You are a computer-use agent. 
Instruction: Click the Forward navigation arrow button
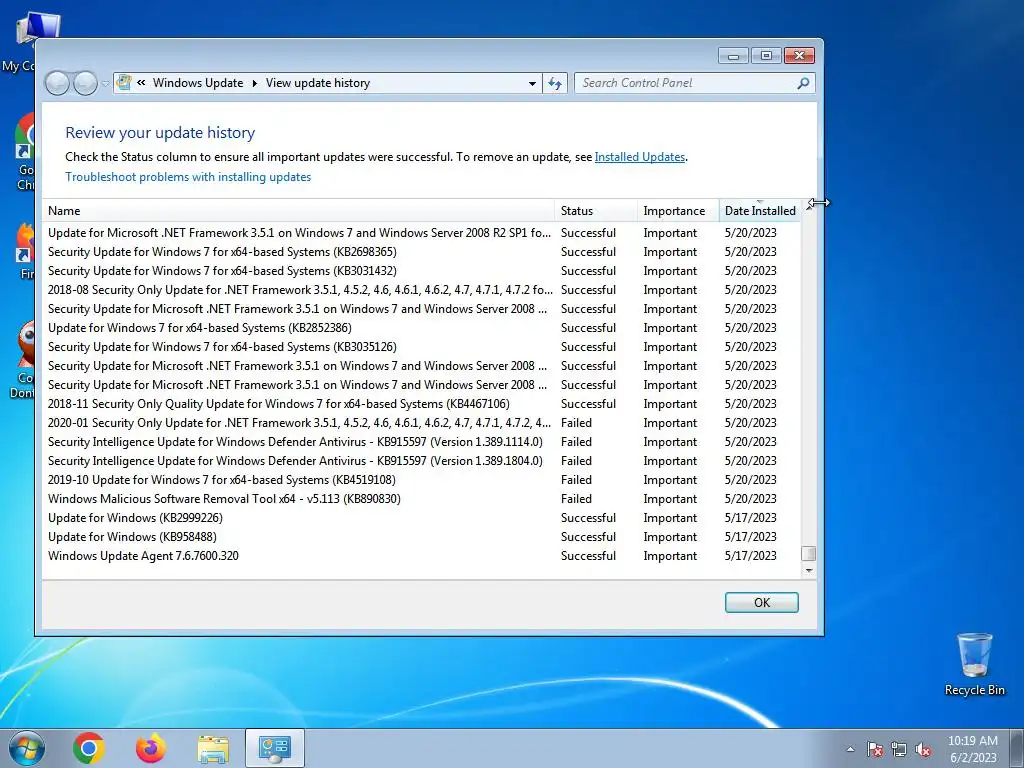pyautogui.click(x=86, y=83)
